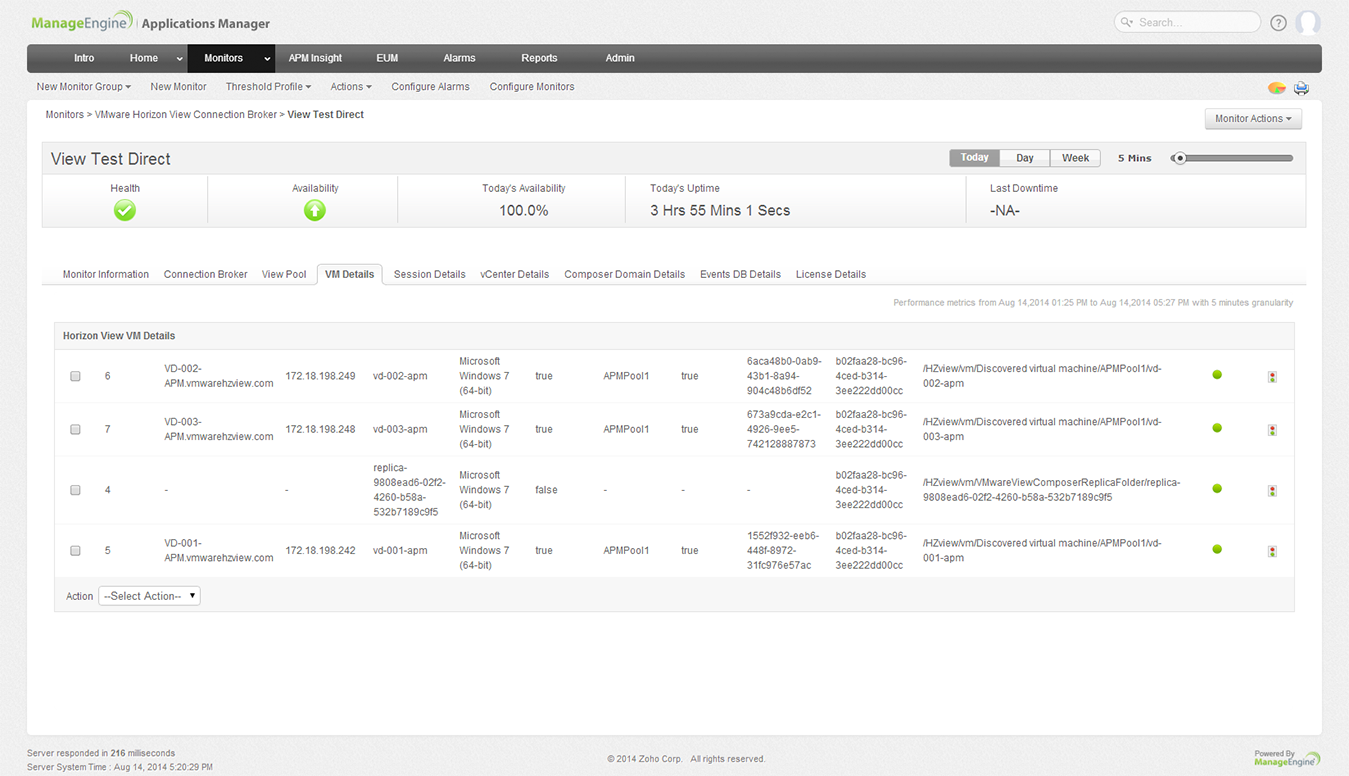This screenshot has height=776, width=1349.
Task: Click the uptime value 3 Hrs 55 Mins
Action: click(720, 211)
